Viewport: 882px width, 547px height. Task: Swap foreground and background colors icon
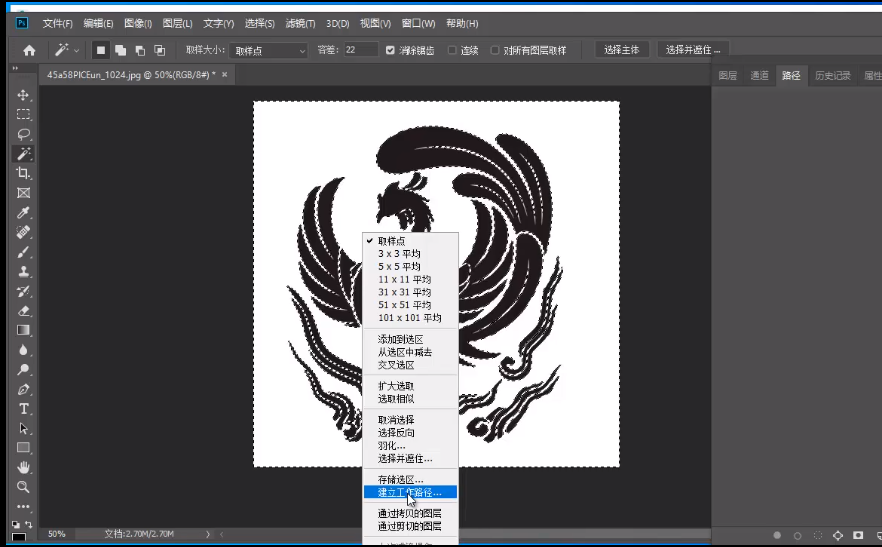click(x=29, y=524)
